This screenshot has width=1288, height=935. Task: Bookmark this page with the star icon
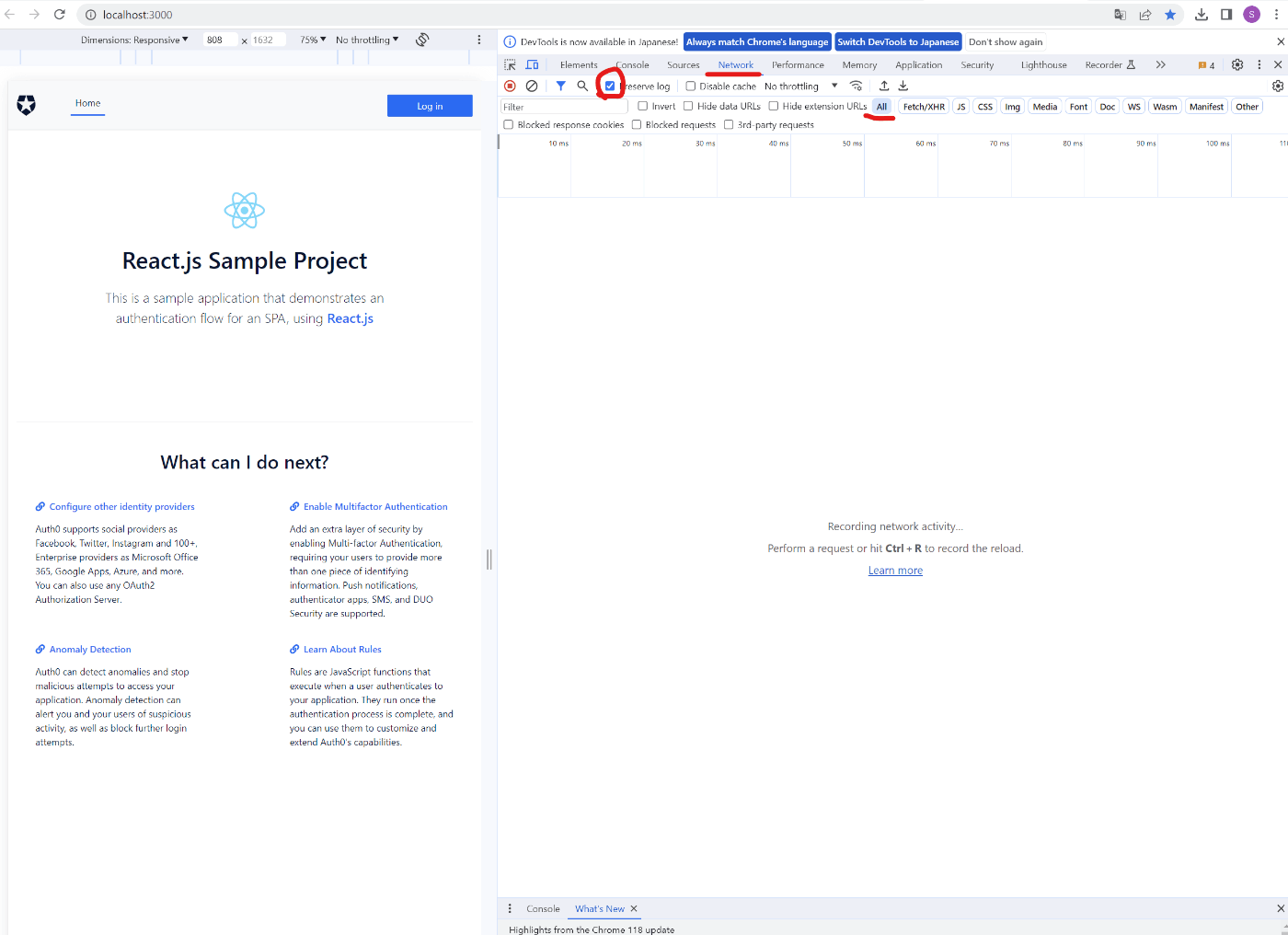(x=1170, y=15)
